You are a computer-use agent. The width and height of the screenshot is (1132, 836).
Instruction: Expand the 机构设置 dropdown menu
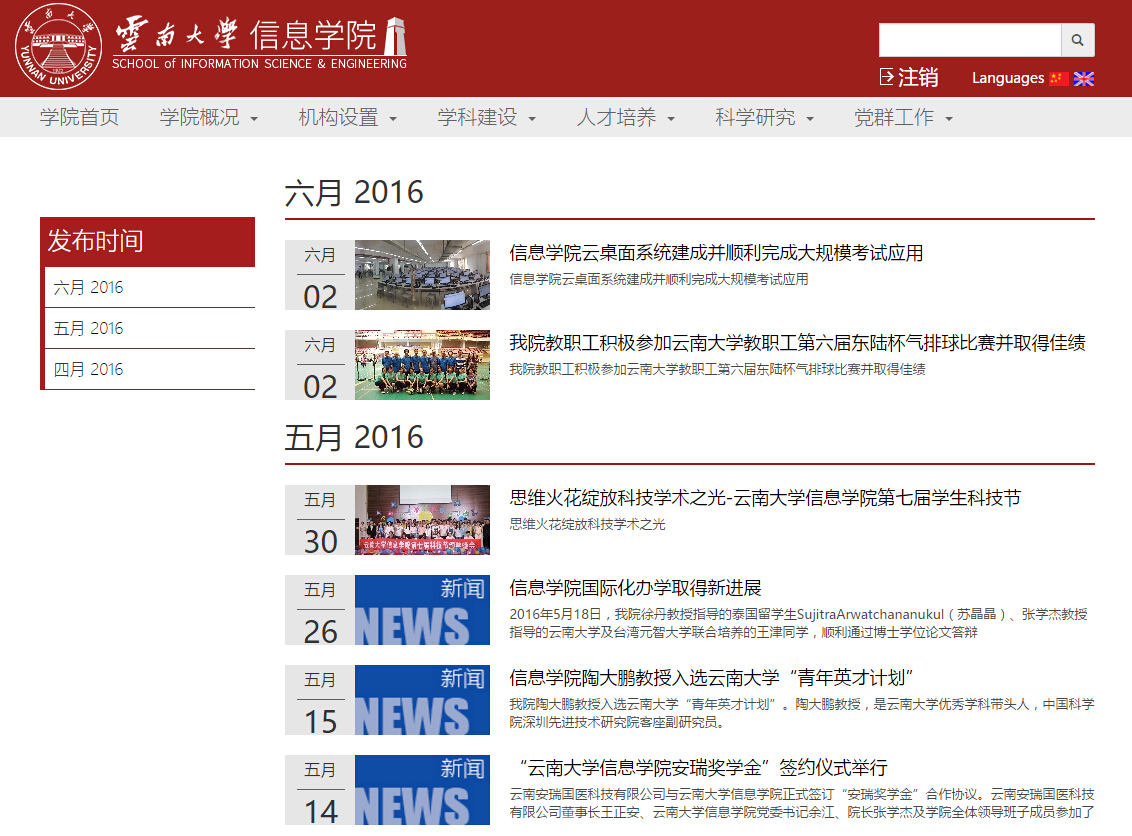347,118
